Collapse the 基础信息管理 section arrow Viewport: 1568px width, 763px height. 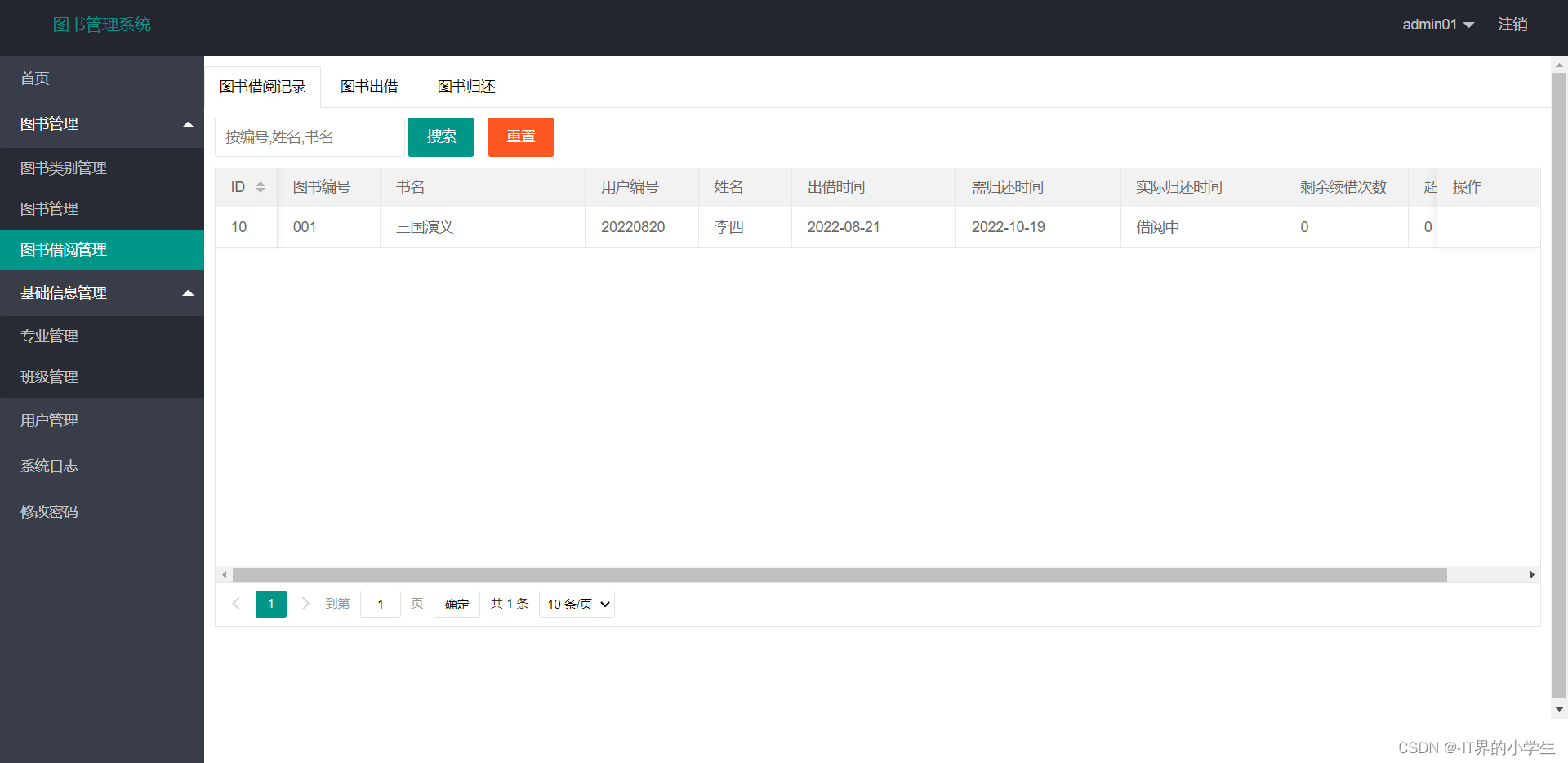click(189, 293)
